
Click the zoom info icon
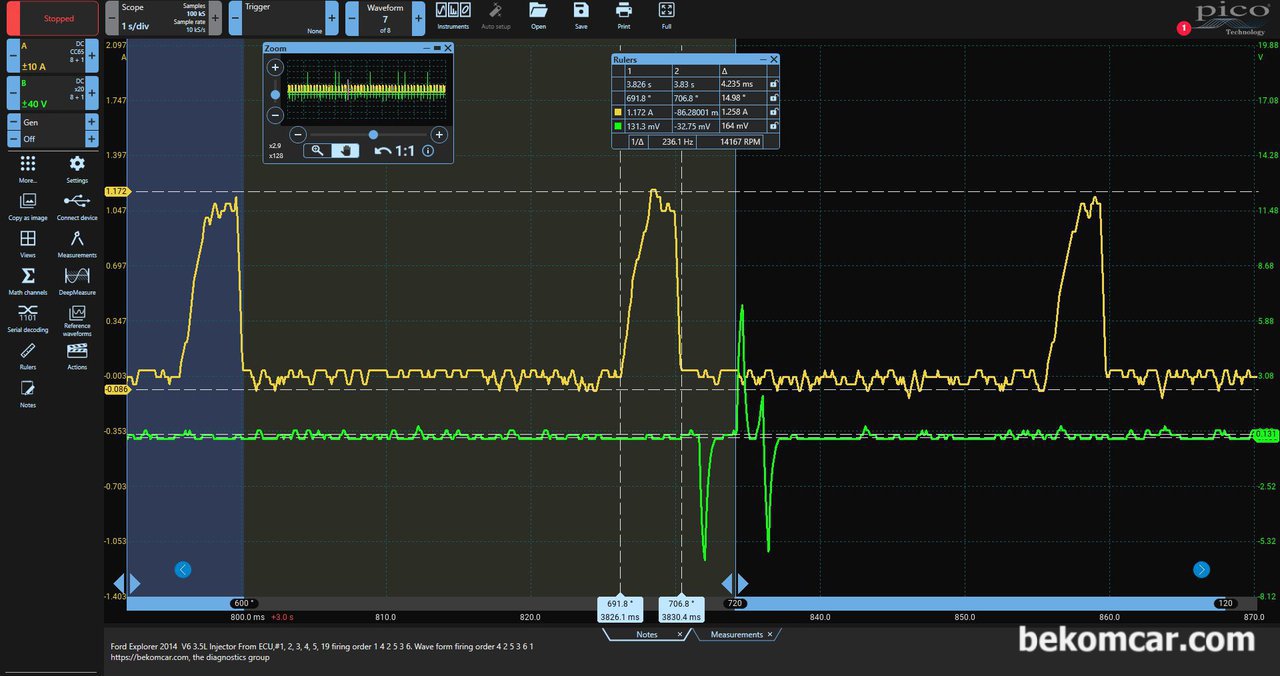tap(428, 151)
